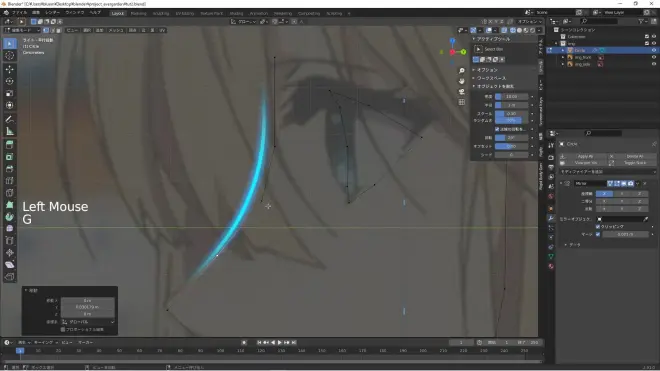Select the Poly Build tool

[x=10, y=205]
